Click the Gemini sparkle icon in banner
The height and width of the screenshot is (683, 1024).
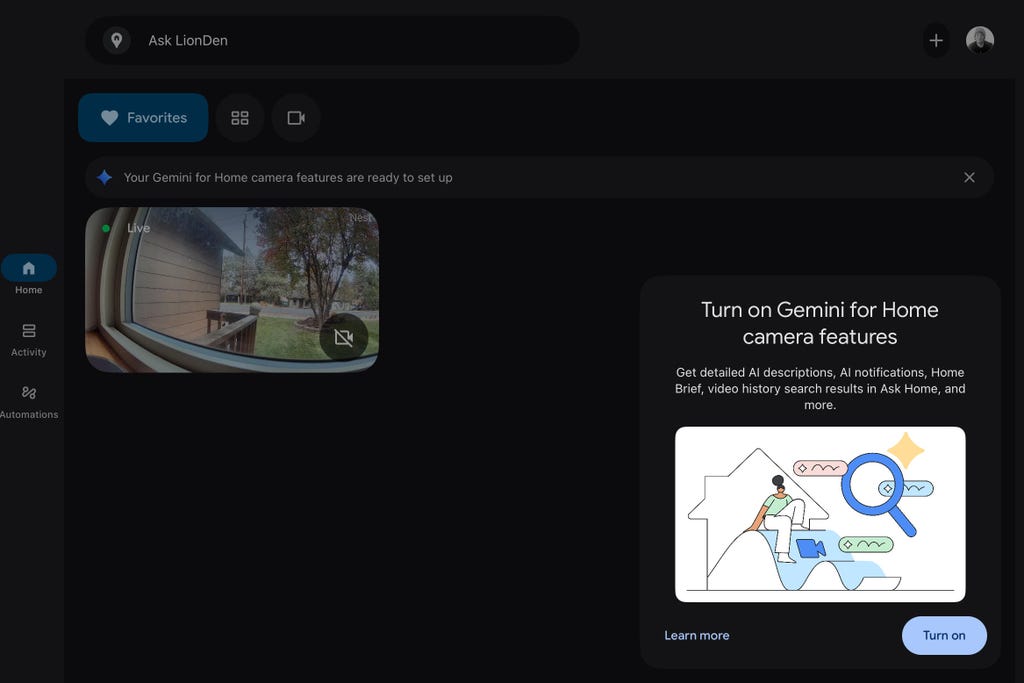[105, 178]
